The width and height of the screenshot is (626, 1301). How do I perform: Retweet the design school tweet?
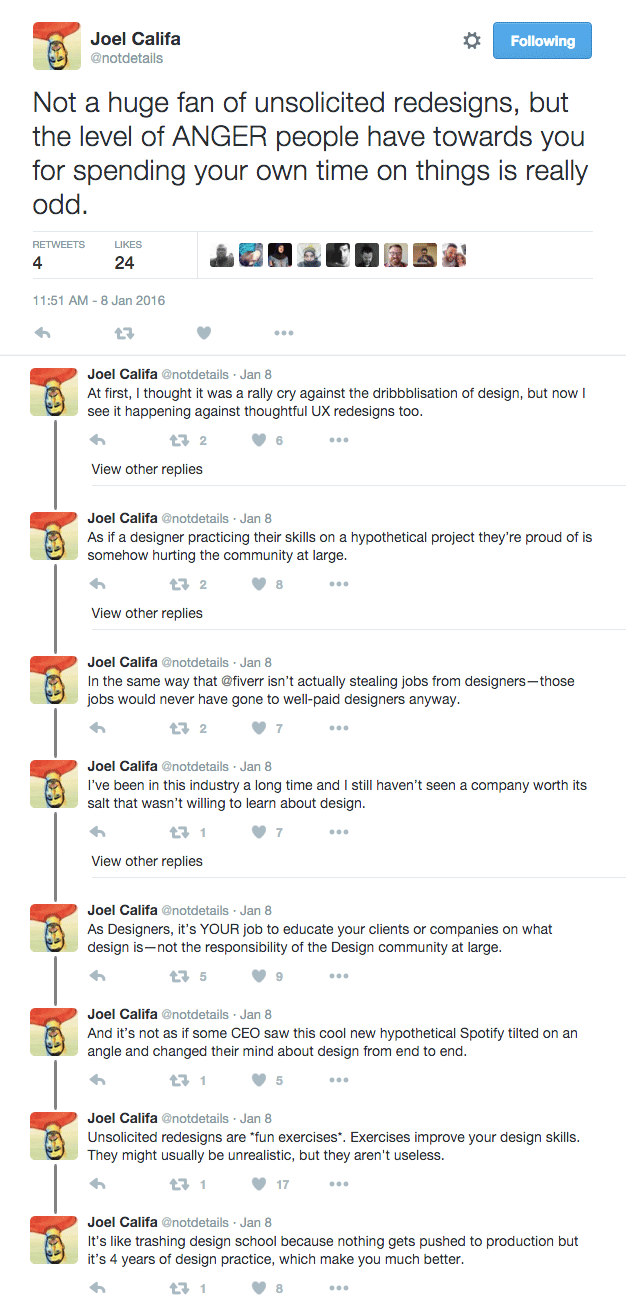coord(179,1288)
